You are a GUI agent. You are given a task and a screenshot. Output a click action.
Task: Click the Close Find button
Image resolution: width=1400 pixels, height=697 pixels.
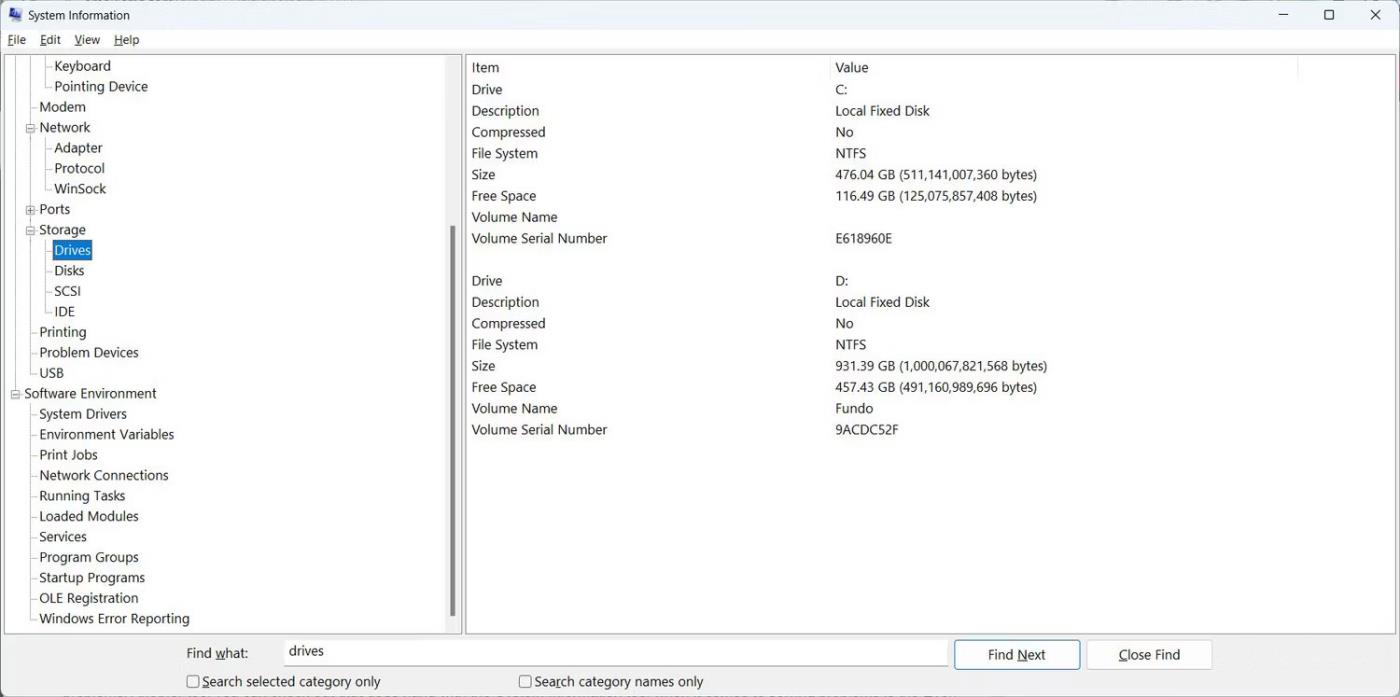[x=1149, y=655]
